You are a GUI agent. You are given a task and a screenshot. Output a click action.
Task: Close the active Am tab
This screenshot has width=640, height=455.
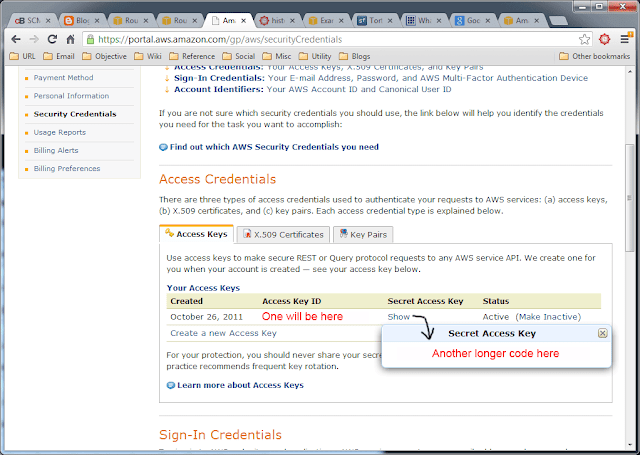tap(244, 20)
